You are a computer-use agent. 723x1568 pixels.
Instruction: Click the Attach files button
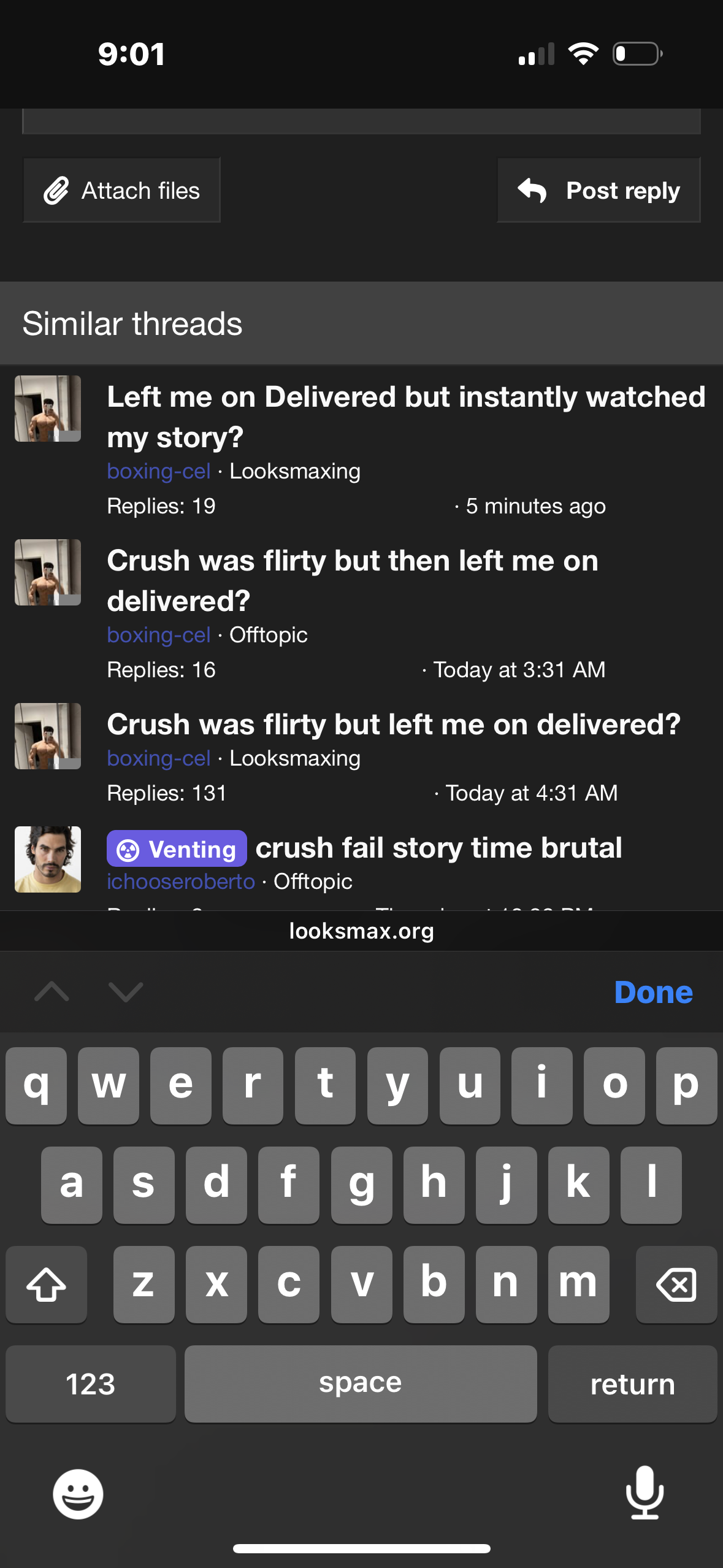tap(122, 191)
